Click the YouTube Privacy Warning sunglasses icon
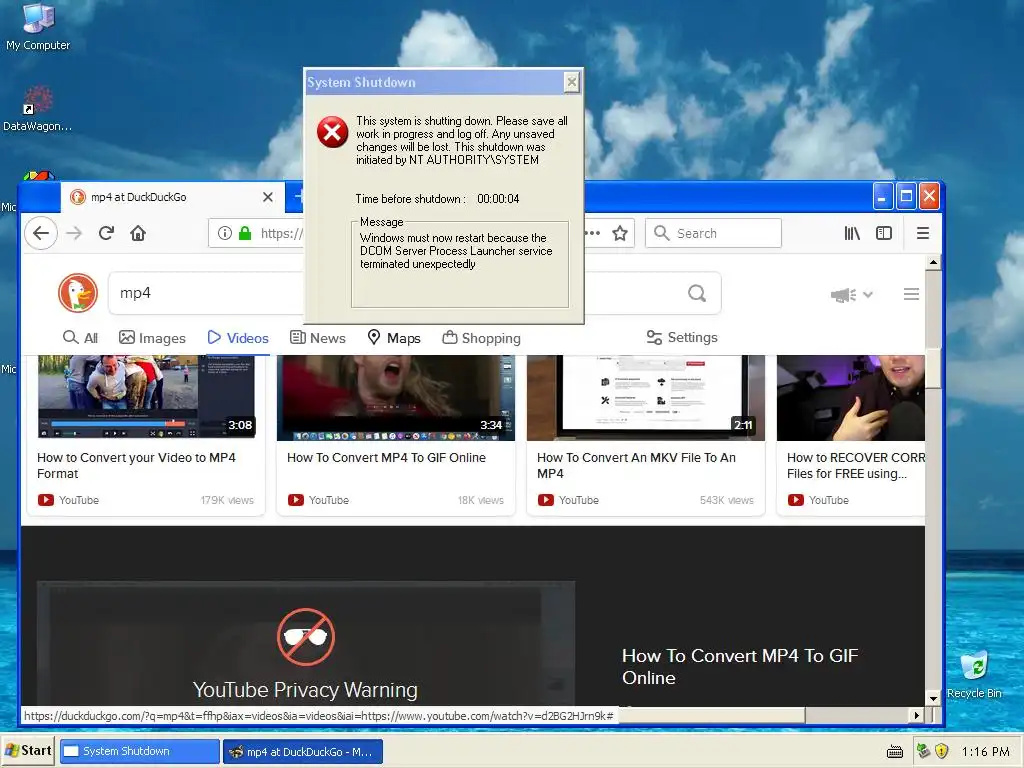 pyautogui.click(x=306, y=637)
